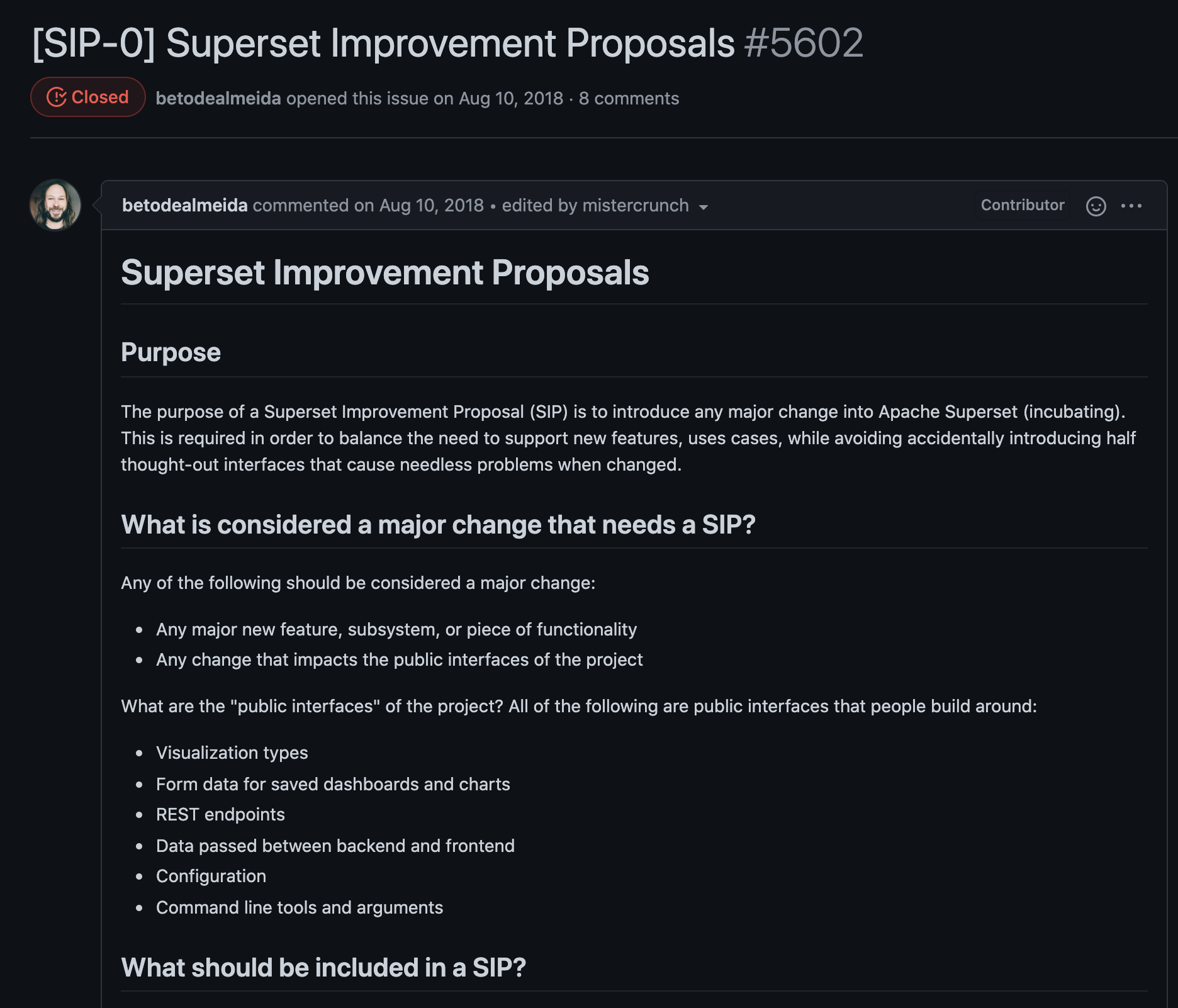Add a reaction with the smiley icon
Screen dimensions: 1178x1008
[x=1096, y=206]
